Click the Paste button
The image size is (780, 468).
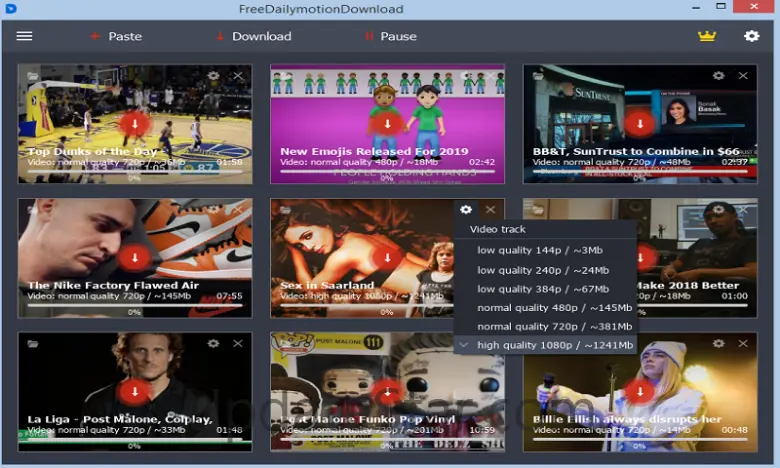115,36
